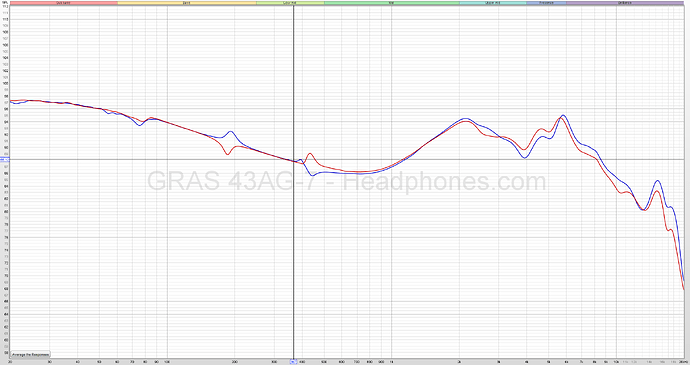The image size is (690, 365).
Task: Click the 2k label on frequency axis
Action: (x=459, y=361)
